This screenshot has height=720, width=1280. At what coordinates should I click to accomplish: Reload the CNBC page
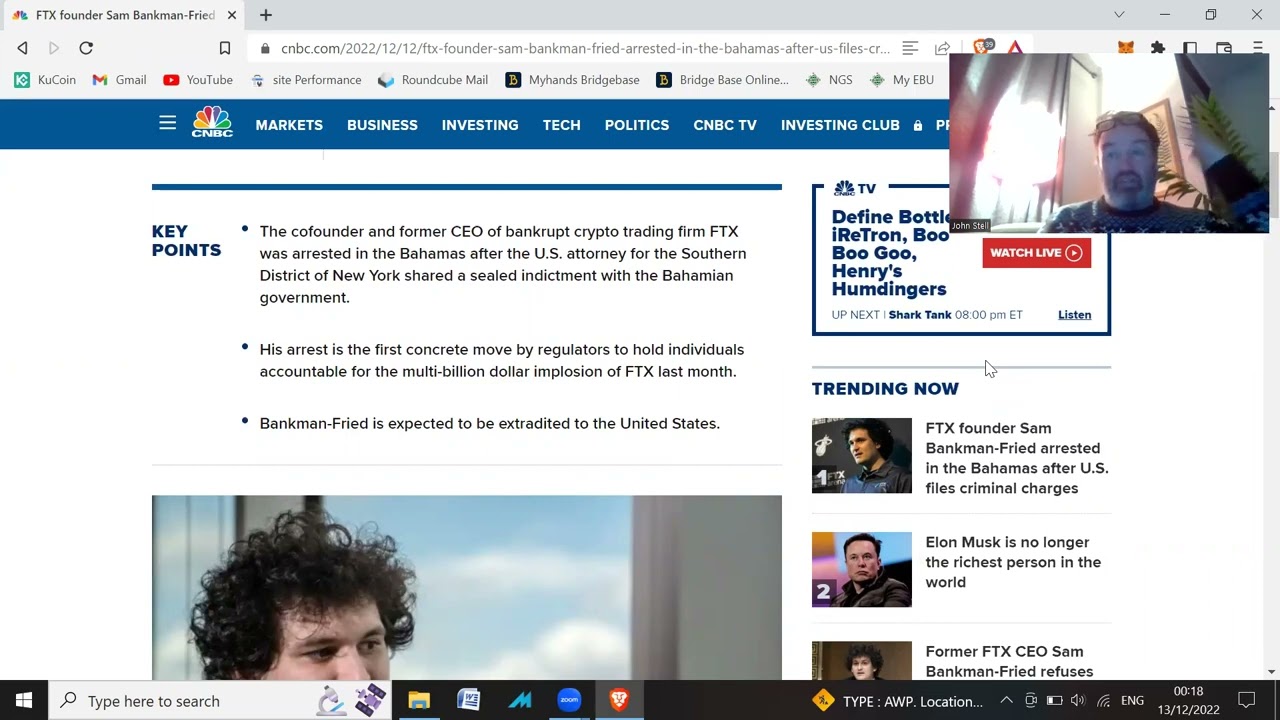[86, 48]
